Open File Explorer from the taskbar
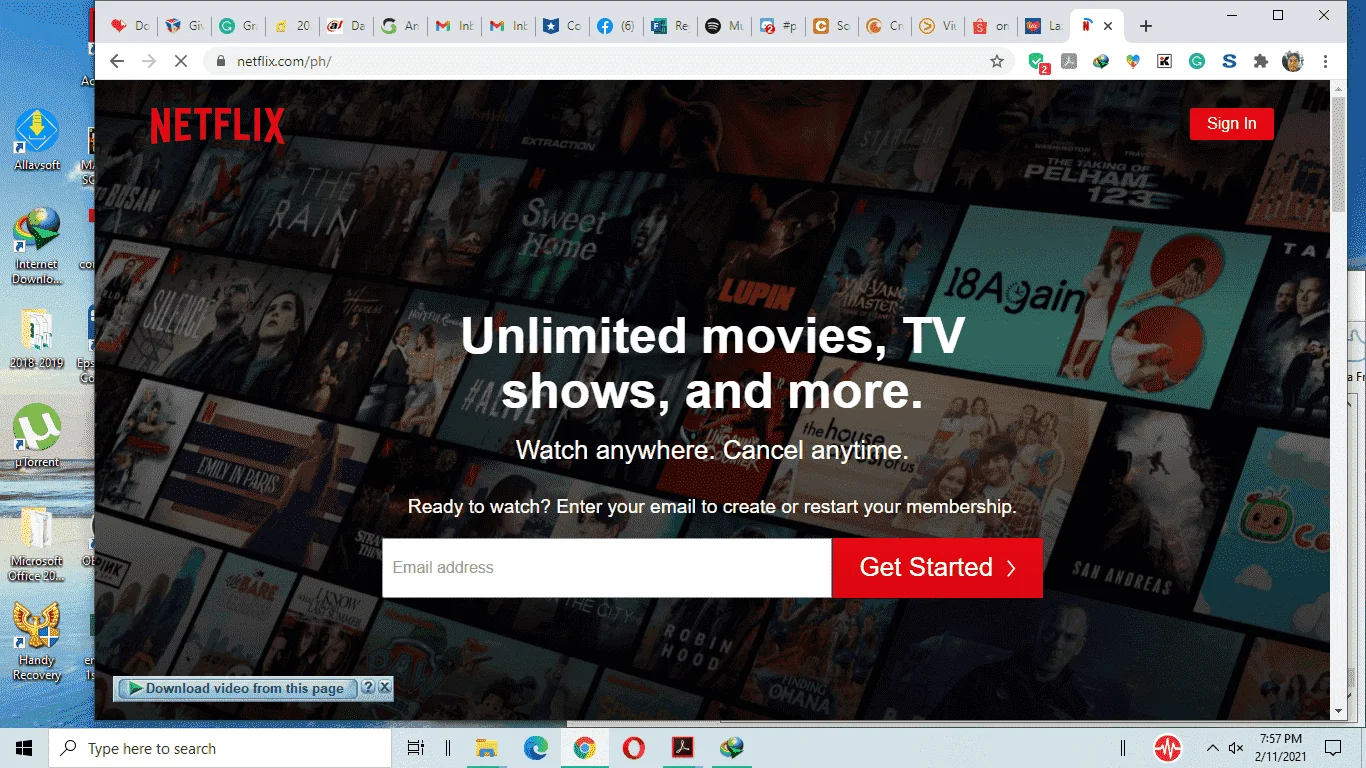Image resolution: width=1366 pixels, height=768 pixels. click(x=486, y=748)
